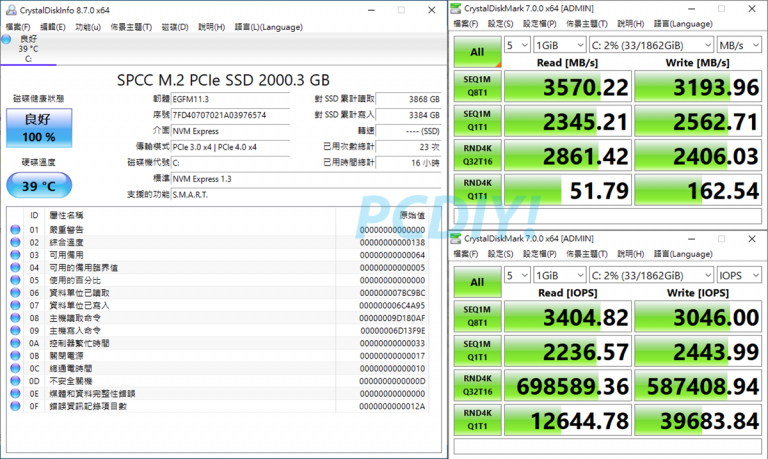Select the C: drive status orb in CrystalDiskInfo
Screen dimensions: 768x459
6,40
